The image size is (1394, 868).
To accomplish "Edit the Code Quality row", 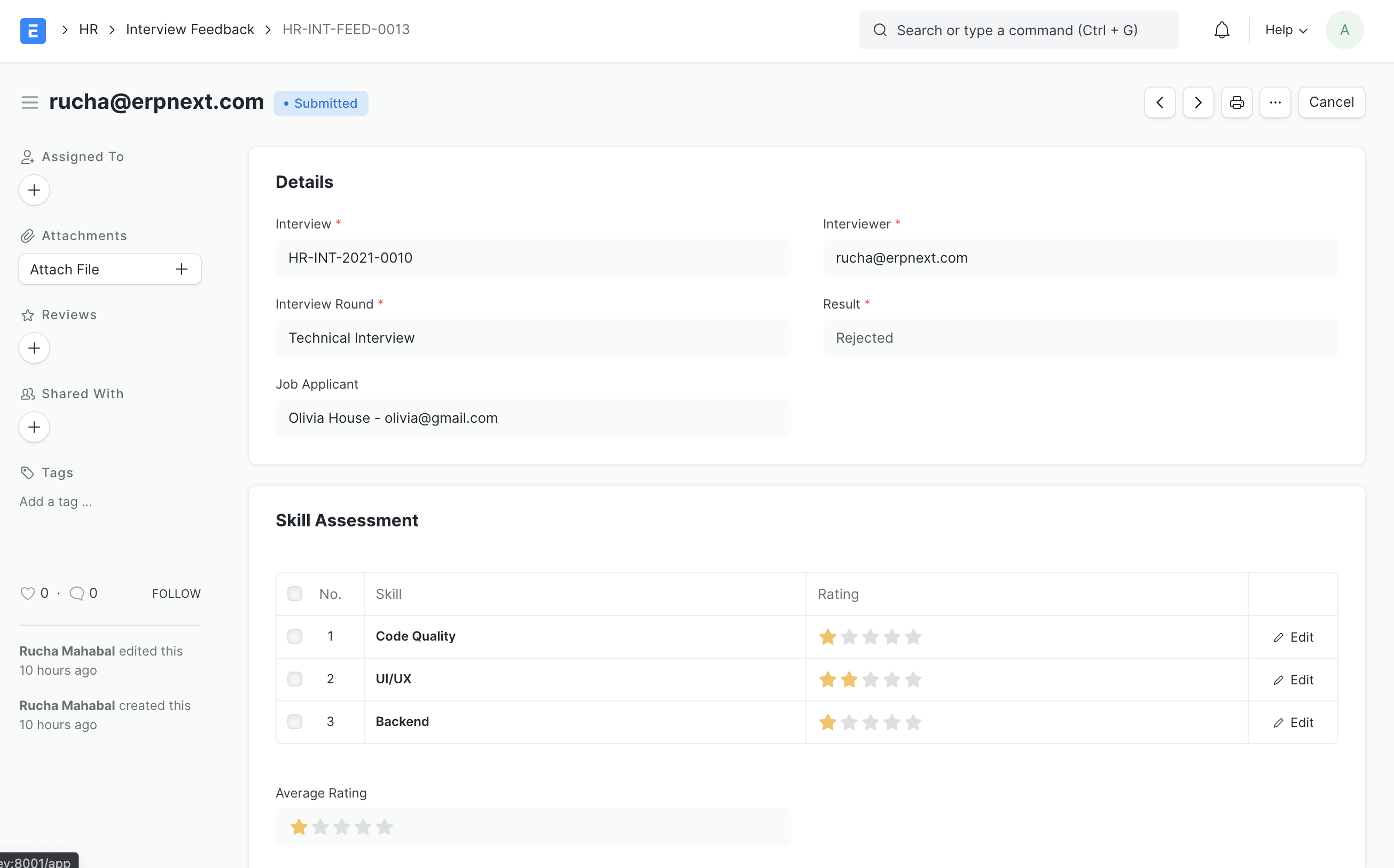I will point(1293,637).
